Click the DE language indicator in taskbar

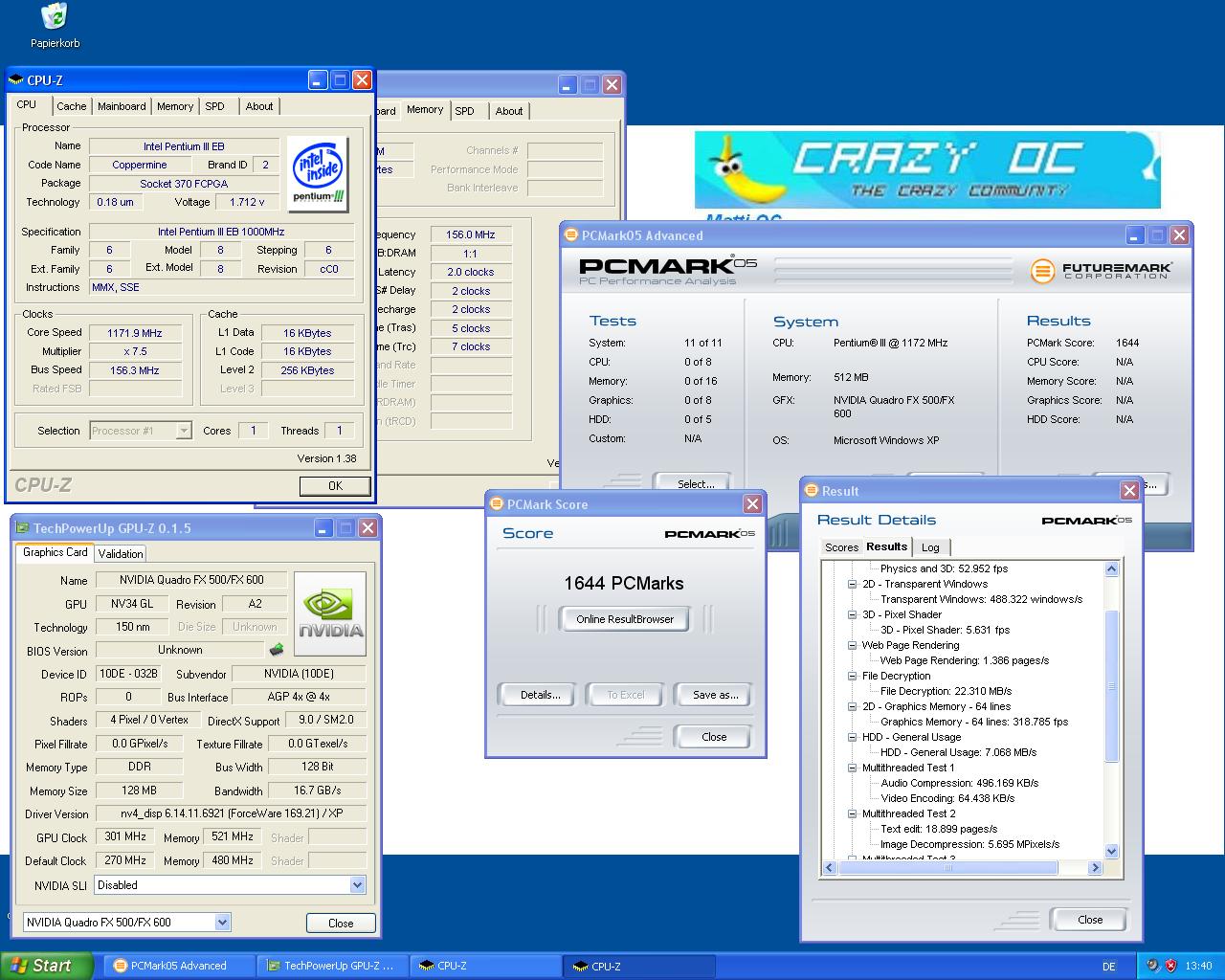tap(1109, 967)
